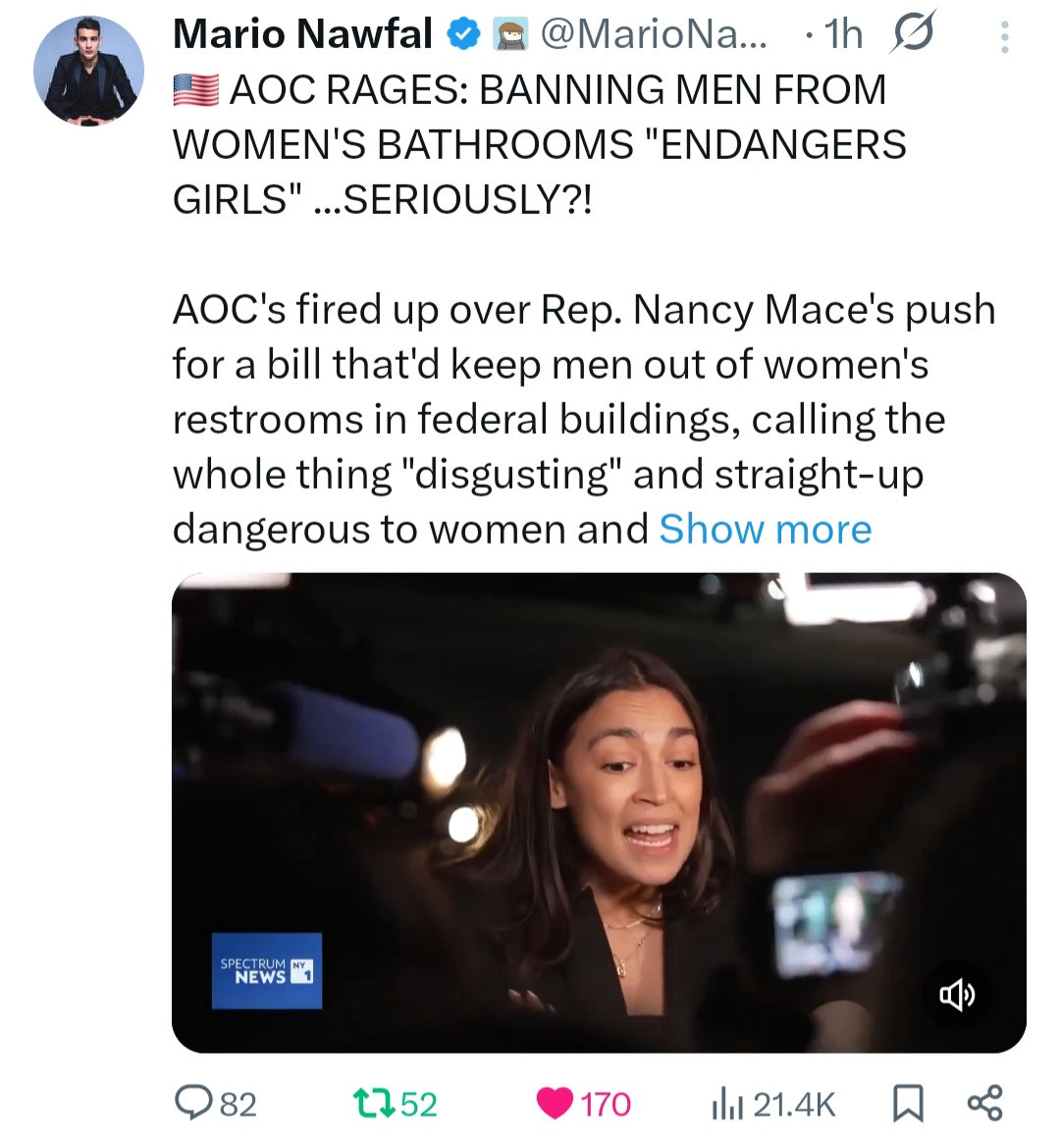Viewport: 1060px width, 1148px height.
Task: Expand the post with Show more
Action: [x=765, y=530]
